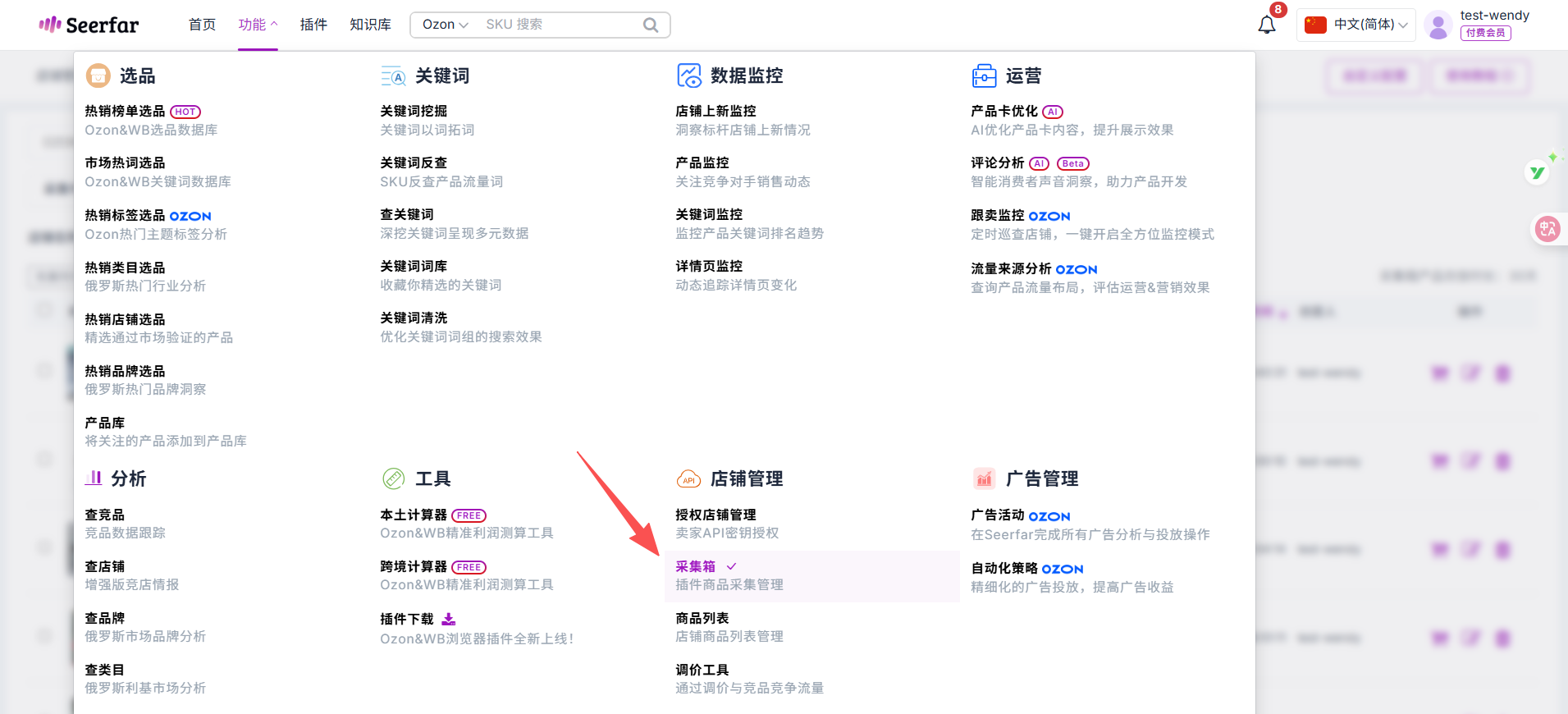
Task: Collapse the 功能 menu
Action: [258, 25]
